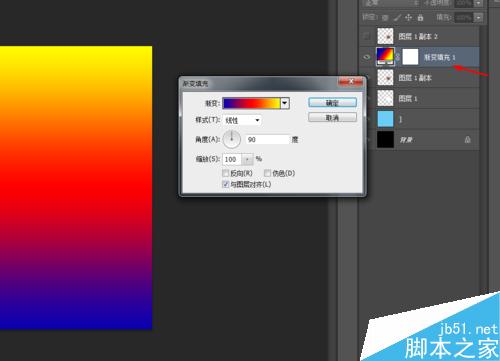Click the link icon on 渐变填充 1 layer
This screenshot has width=500, height=361.
click(x=398, y=57)
